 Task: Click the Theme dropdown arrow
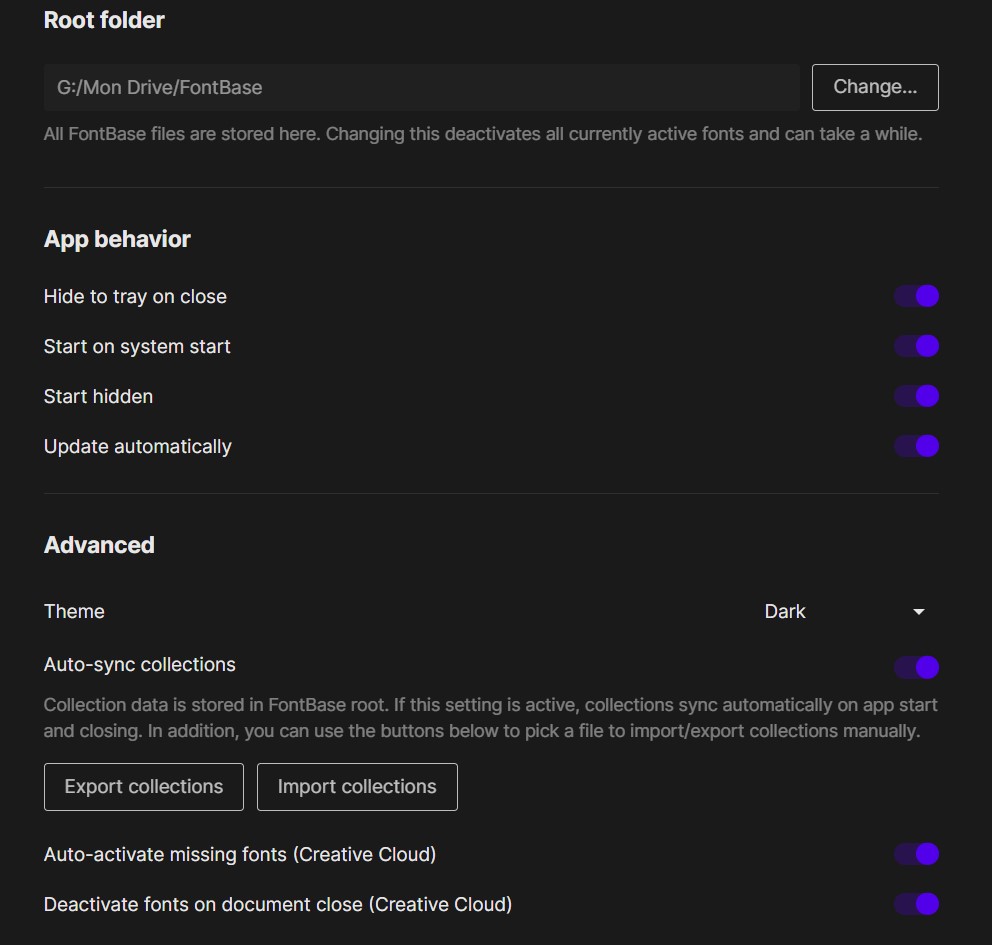pyautogui.click(x=918, y=612)
